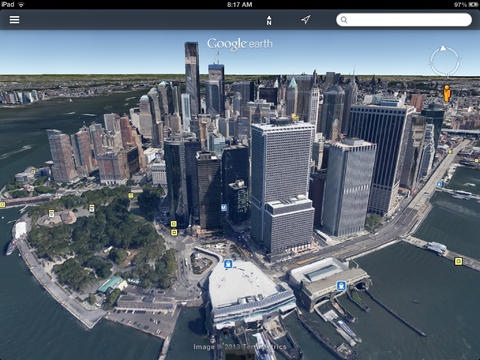Focus the search field

coord(404,20)
